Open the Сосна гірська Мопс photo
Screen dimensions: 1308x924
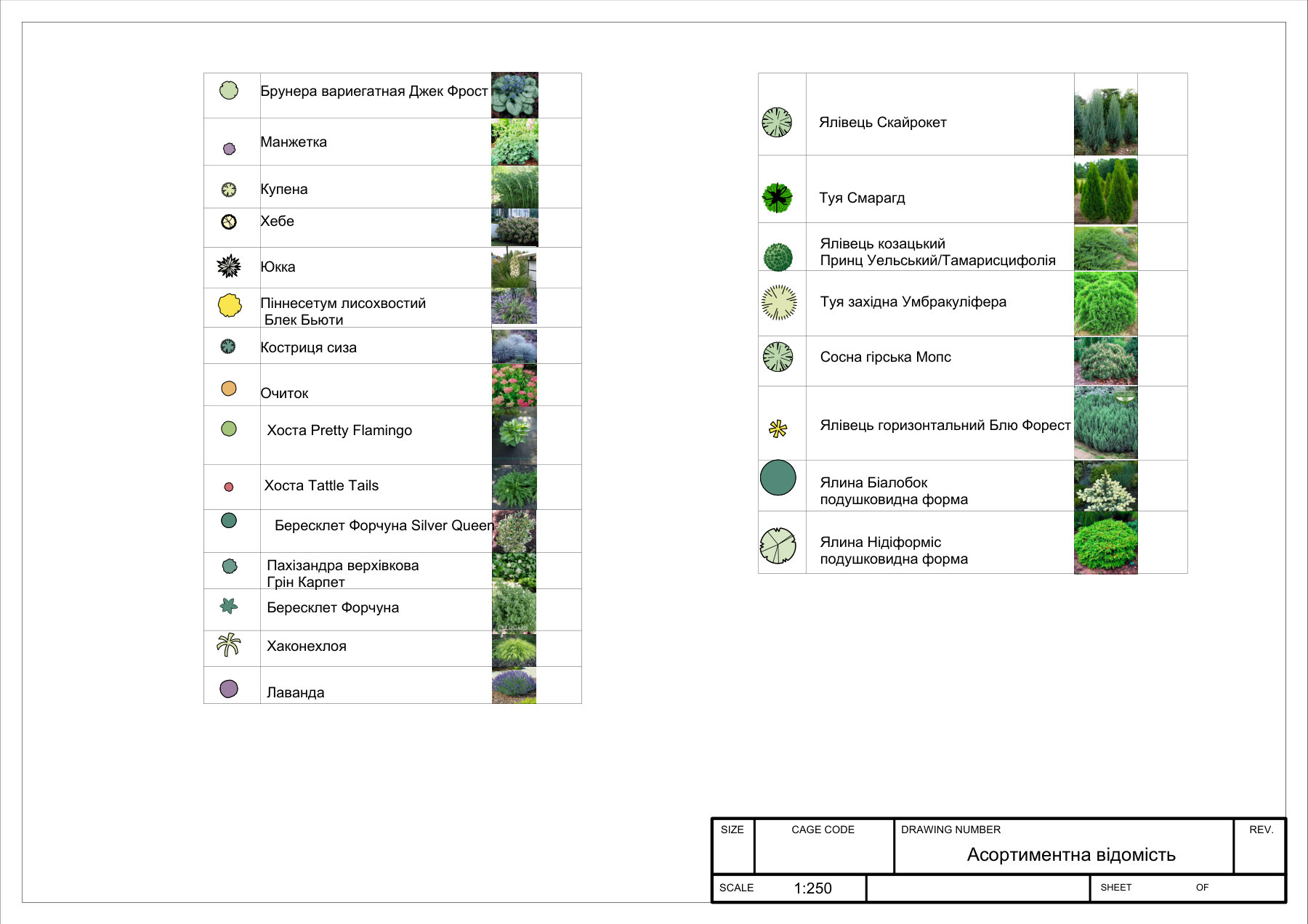pos(1106,361)
